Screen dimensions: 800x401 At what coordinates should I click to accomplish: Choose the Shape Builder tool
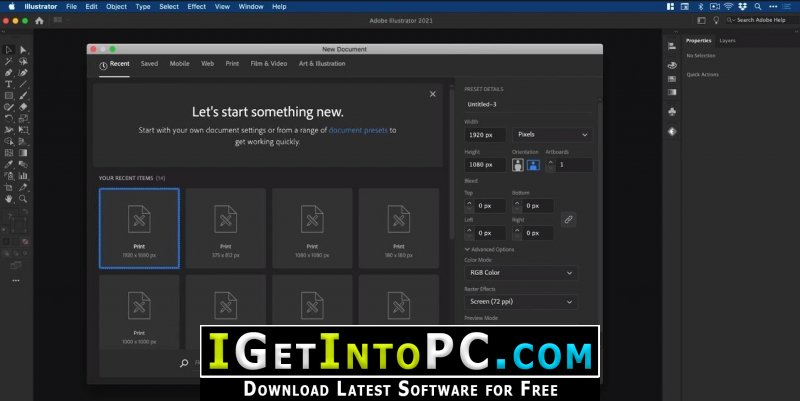click(x=9, y=141)
